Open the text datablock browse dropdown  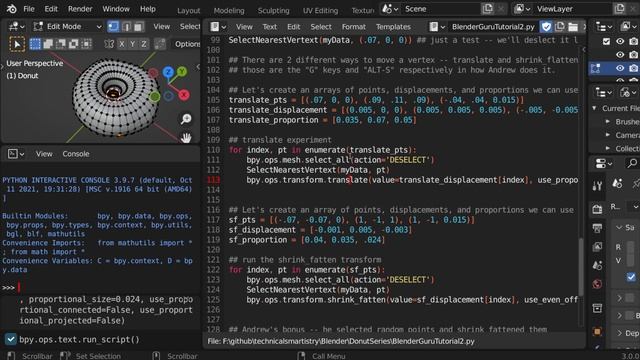pos(437,27)
